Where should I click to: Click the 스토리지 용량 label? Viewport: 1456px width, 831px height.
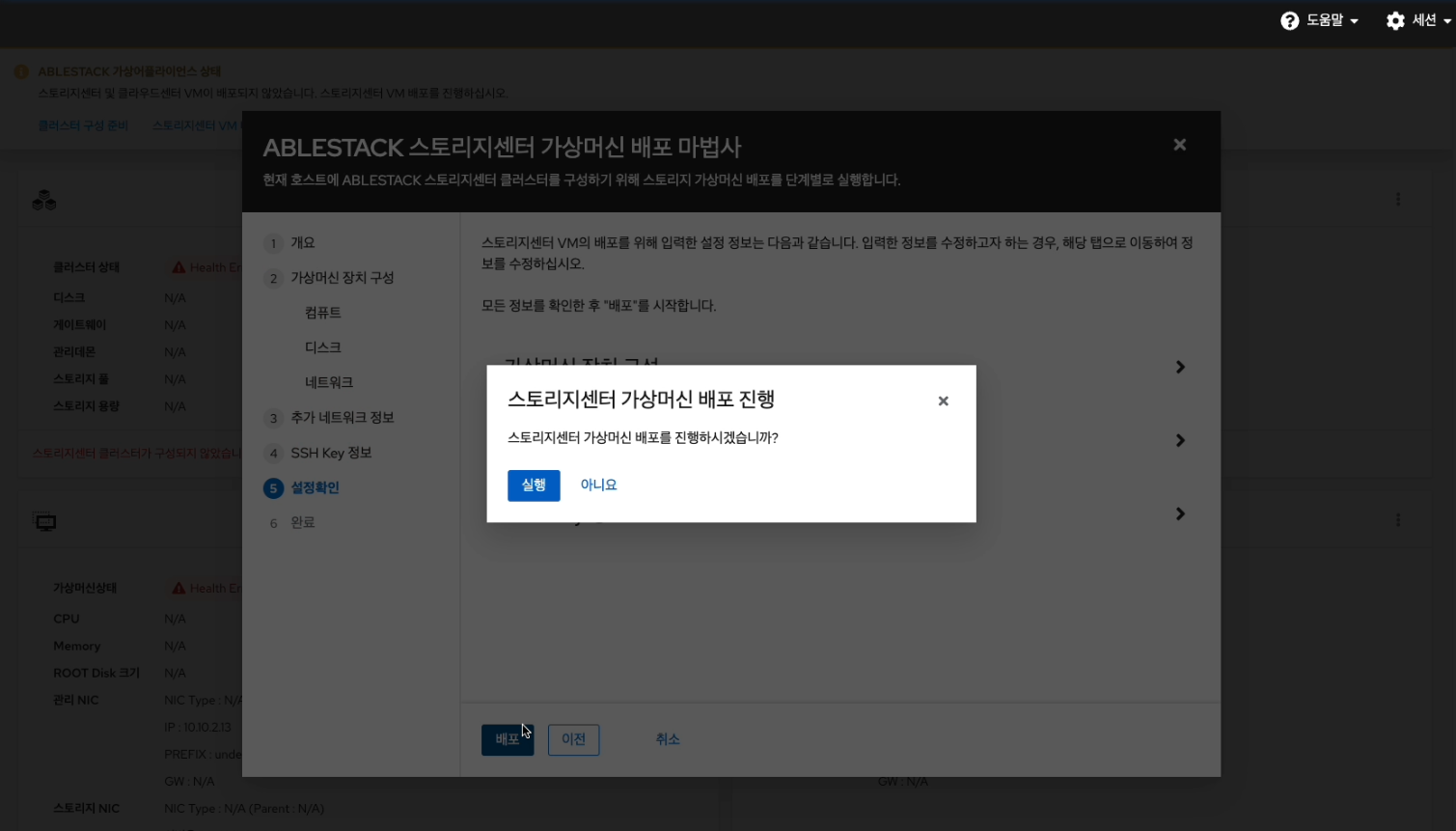[87, 406]
